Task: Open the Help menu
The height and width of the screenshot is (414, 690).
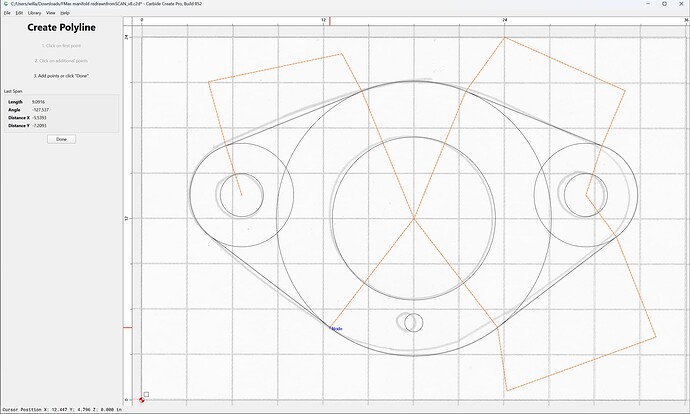Action: (65, 13)
